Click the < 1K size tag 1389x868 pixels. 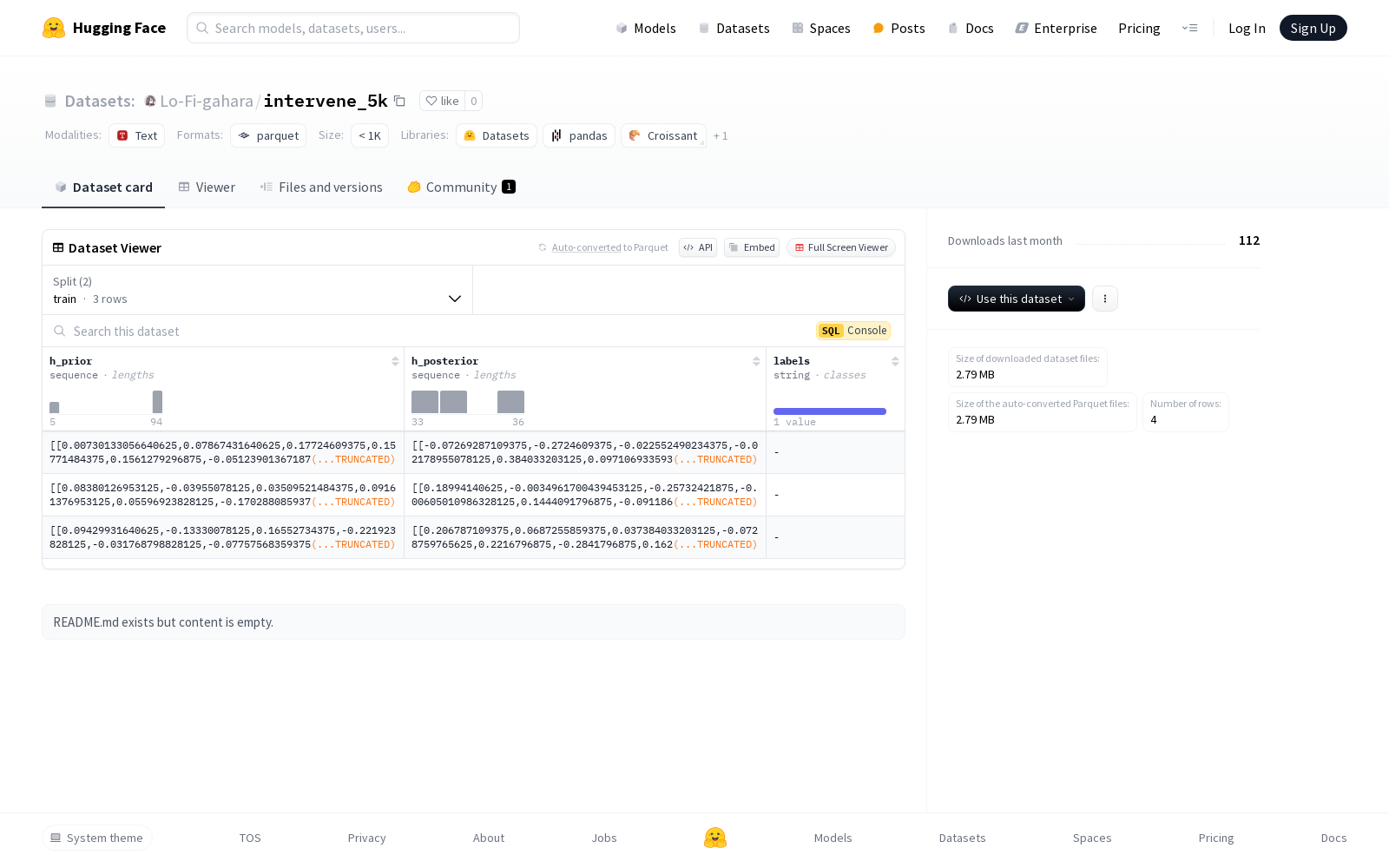[x=370, y=135]
